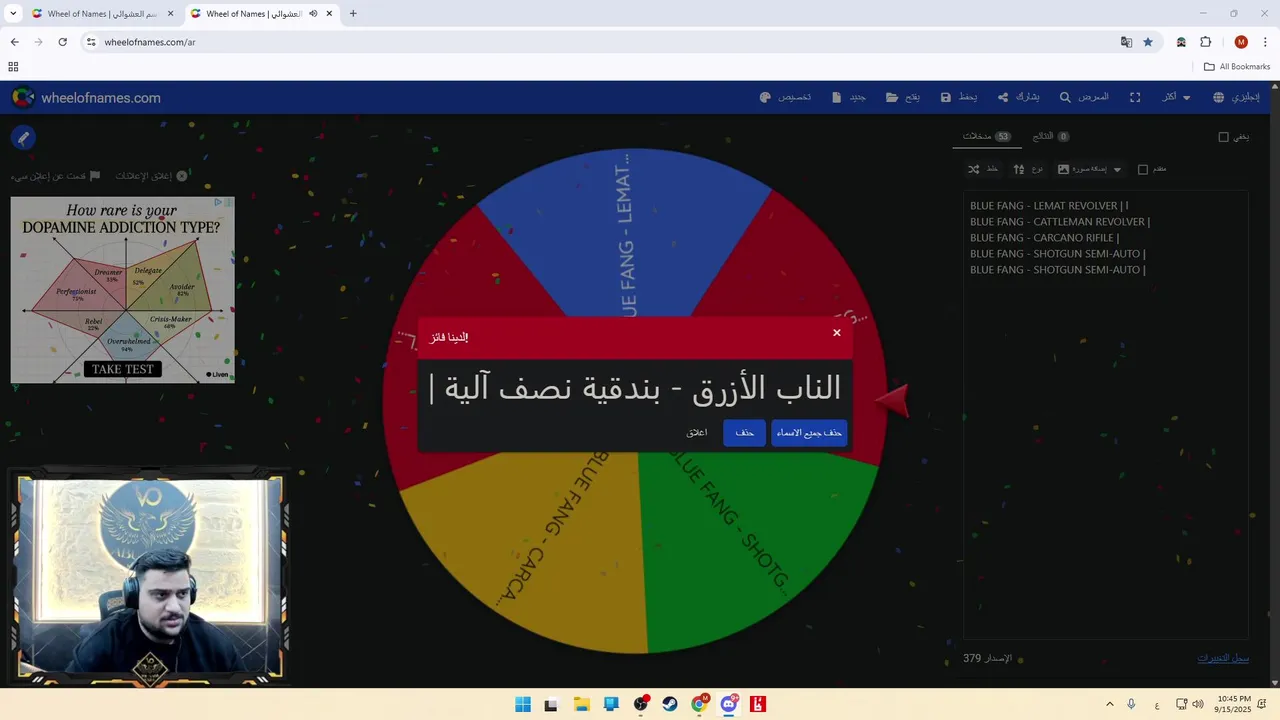Open the Gallery search magnifier icon
The image size is (1280, 720).
tap(1066, 97)
